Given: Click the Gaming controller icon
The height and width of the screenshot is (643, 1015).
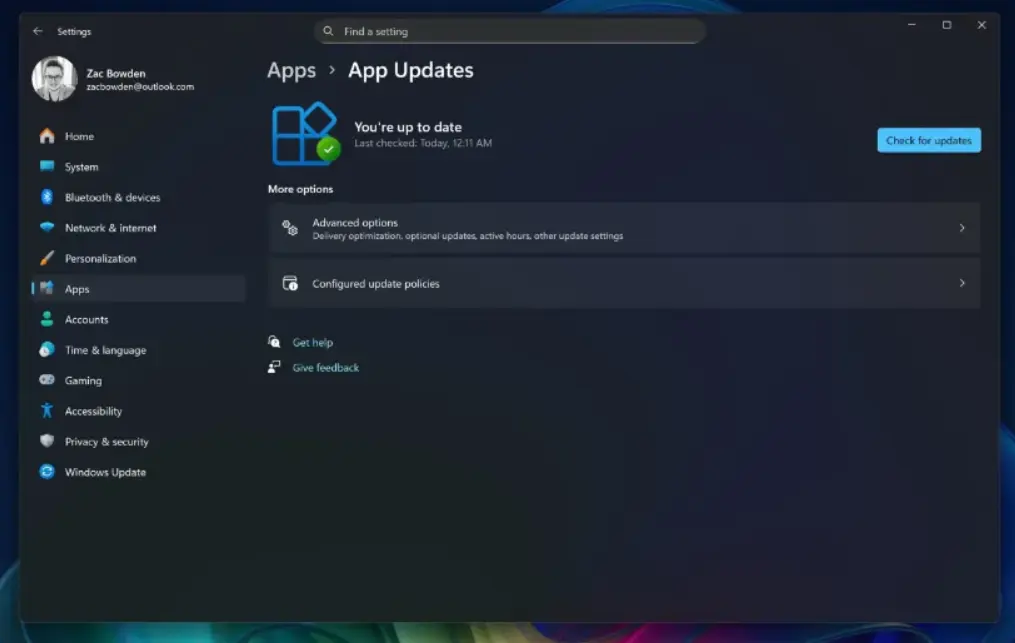Looking at the screenshot, I should 46,380.
